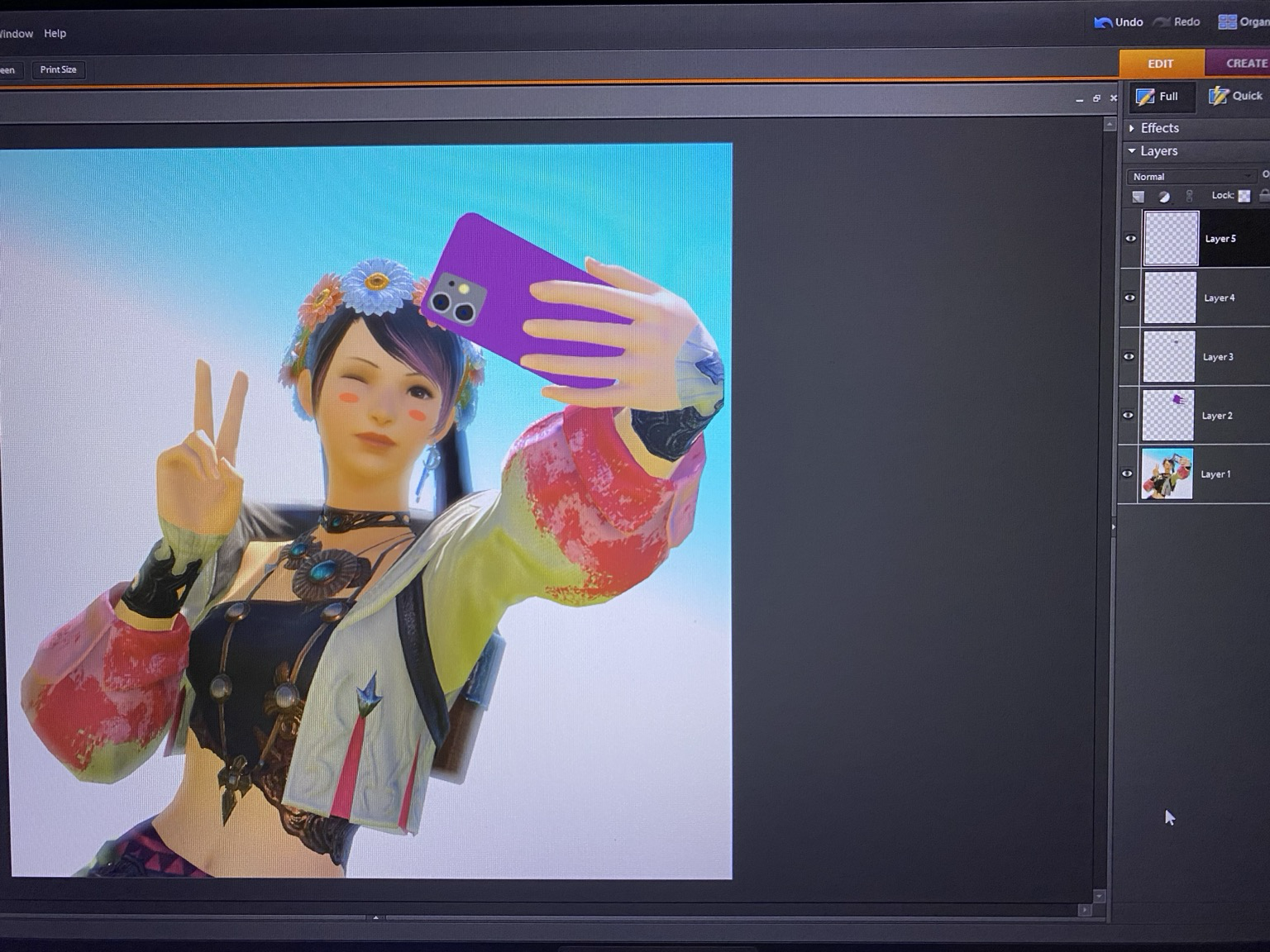
Task: Open the Window menu
Action: point(16,34)
